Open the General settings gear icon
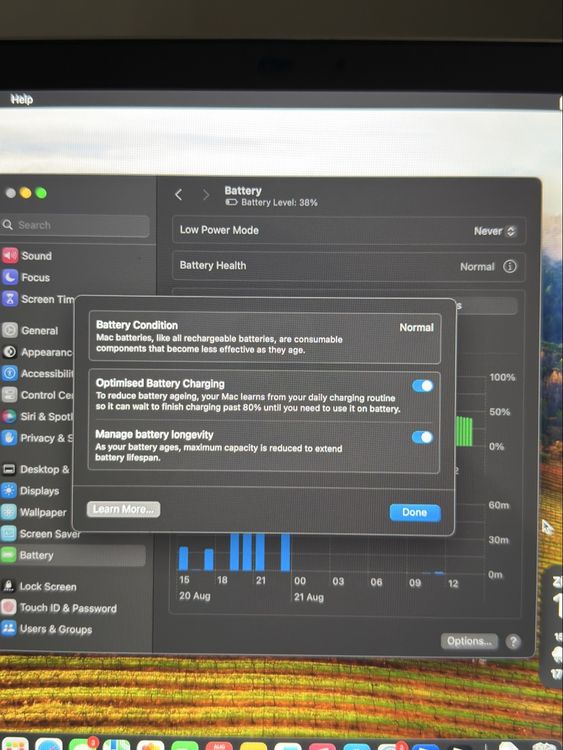The width and height of the screenshot is (563, 750). (x=10, y=330)
